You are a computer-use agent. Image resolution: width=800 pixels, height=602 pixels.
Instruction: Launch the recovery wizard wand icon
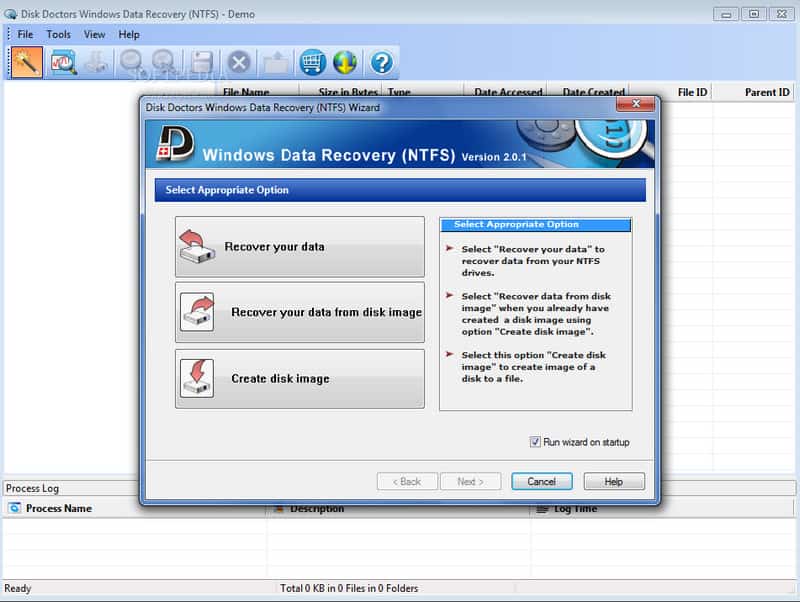[x=27, y=62]
